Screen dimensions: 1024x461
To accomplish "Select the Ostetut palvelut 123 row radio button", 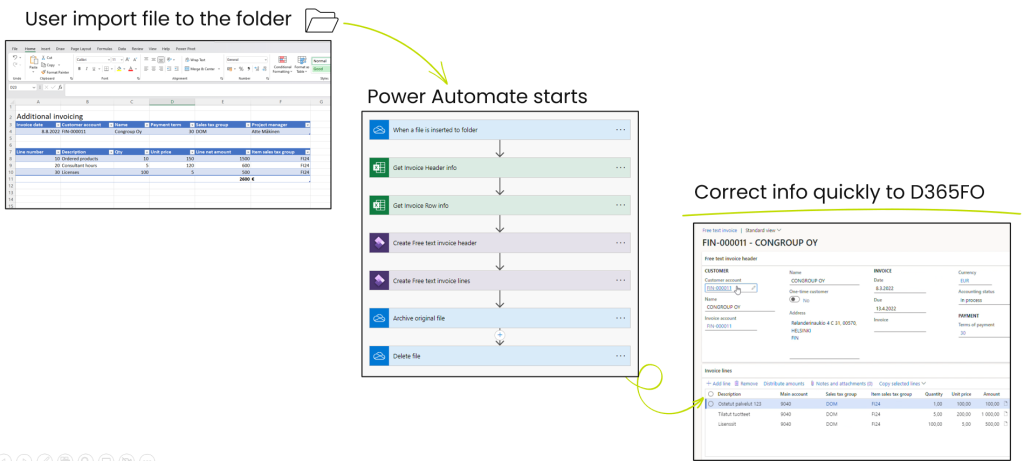I will [711, 403].
